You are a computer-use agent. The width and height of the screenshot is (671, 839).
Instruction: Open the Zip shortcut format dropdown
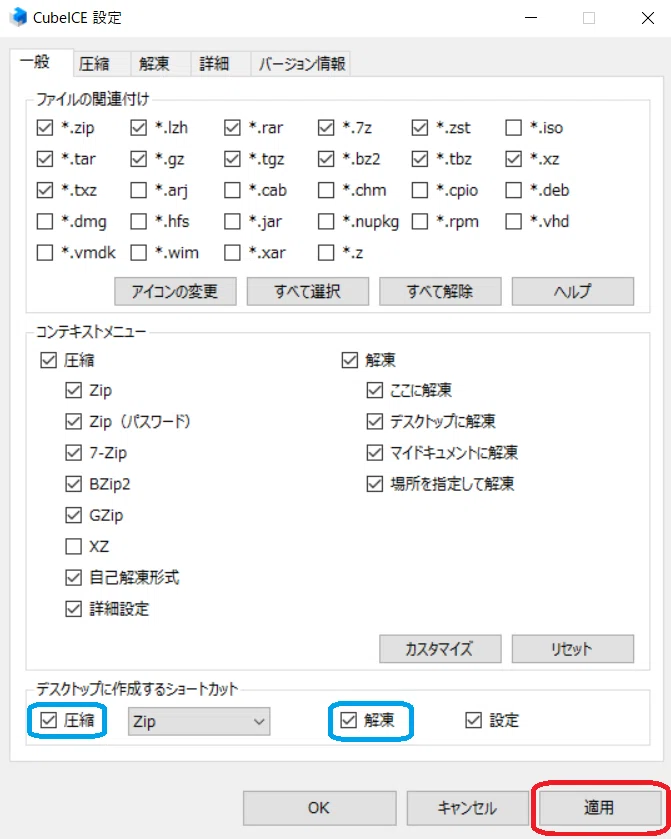tap(199, 721)
